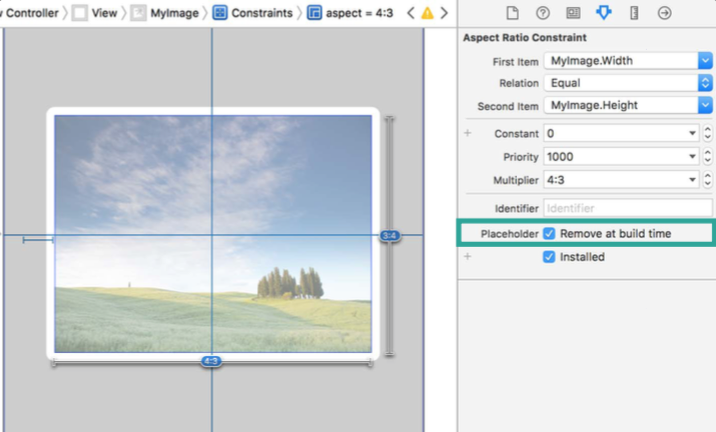This screenshot has height=432, width=716.
Task: Click the Aspect Ratio Constraint heading
Action: coord(525,37)
